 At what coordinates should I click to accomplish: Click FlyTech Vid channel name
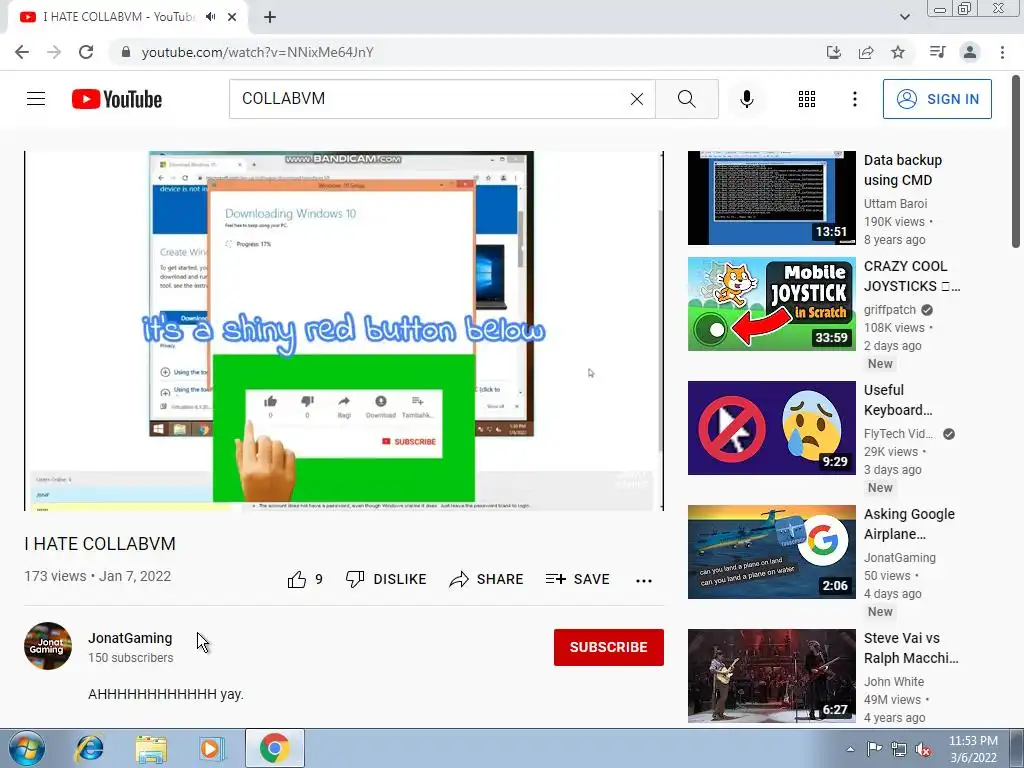coord(899,434)
